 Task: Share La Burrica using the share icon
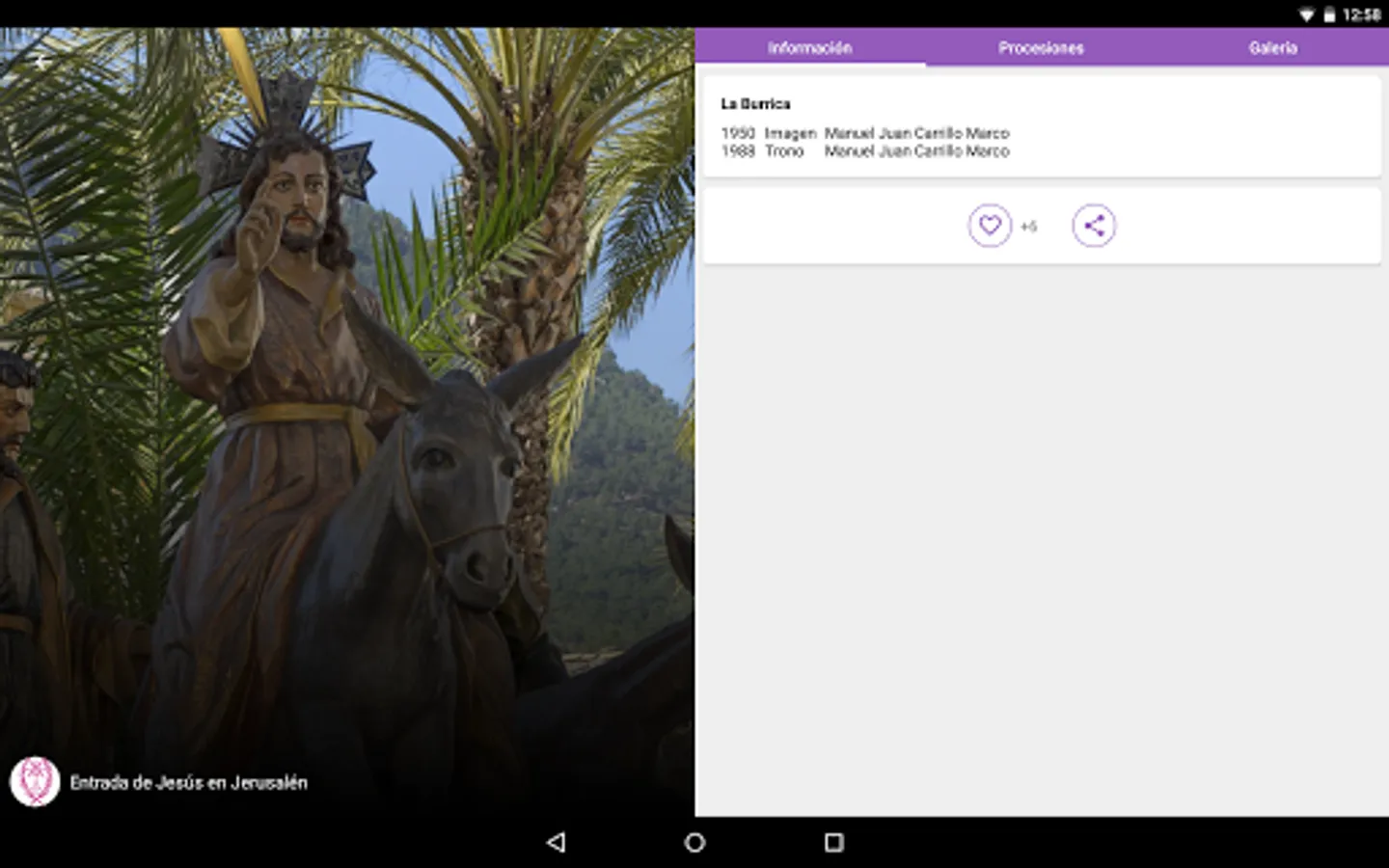1094,226
